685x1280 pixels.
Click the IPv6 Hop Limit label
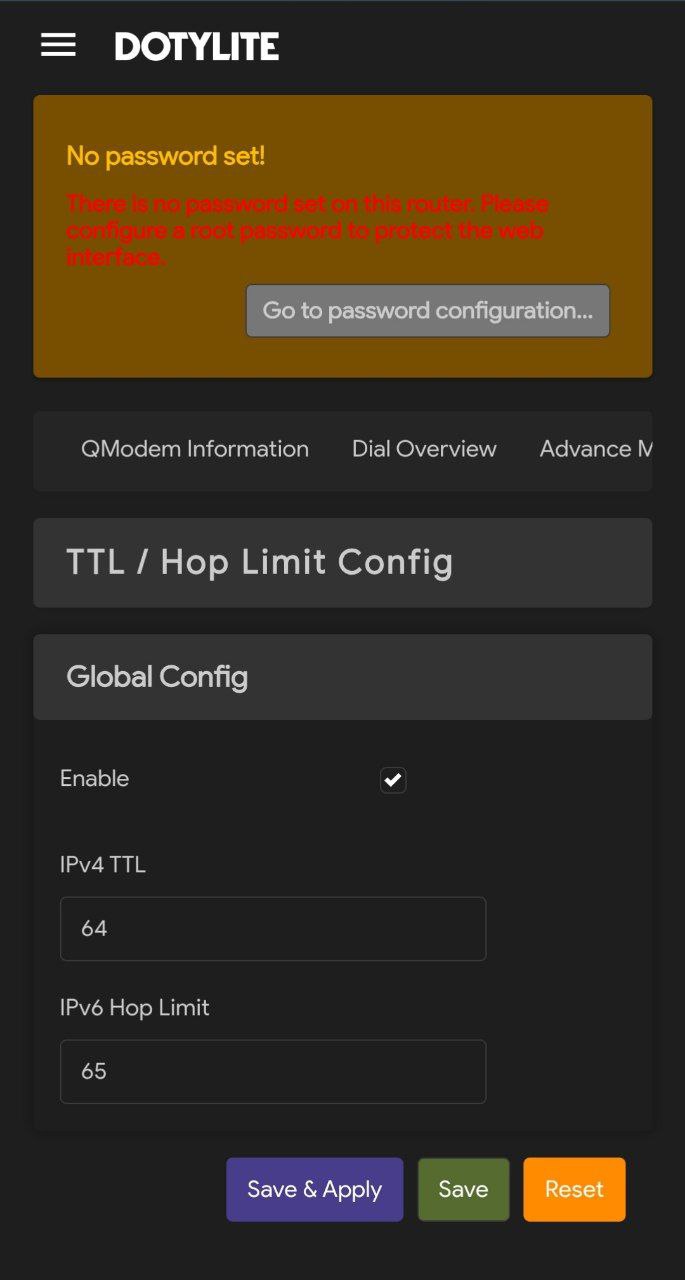pyautogui.click(x=135, y=1008)
